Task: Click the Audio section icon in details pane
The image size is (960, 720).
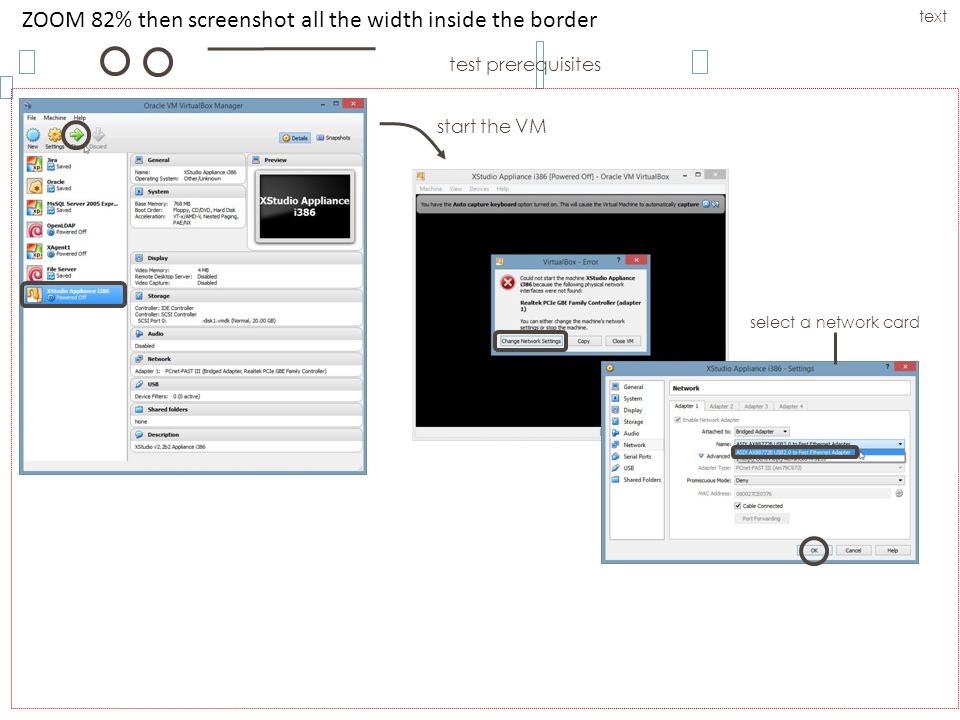Action: (x=139, y=334)
